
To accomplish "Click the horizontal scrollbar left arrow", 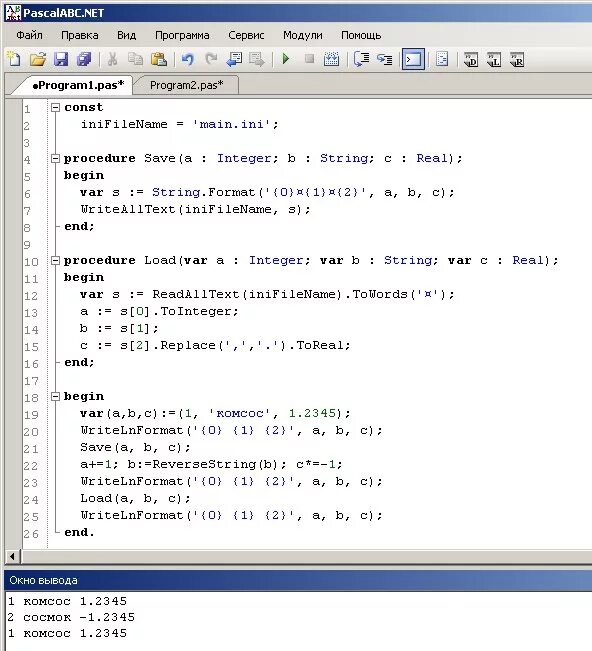I will click(x=12, y=556).
